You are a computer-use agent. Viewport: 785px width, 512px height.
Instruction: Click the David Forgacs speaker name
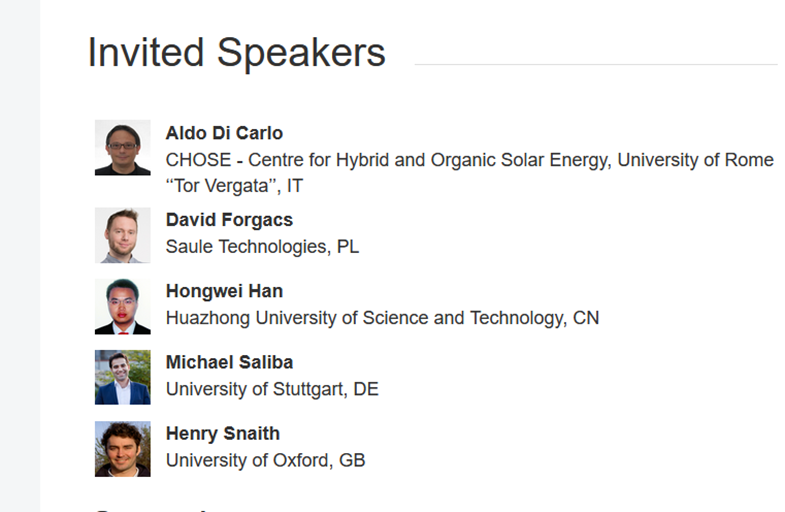(x=229, y=220)
